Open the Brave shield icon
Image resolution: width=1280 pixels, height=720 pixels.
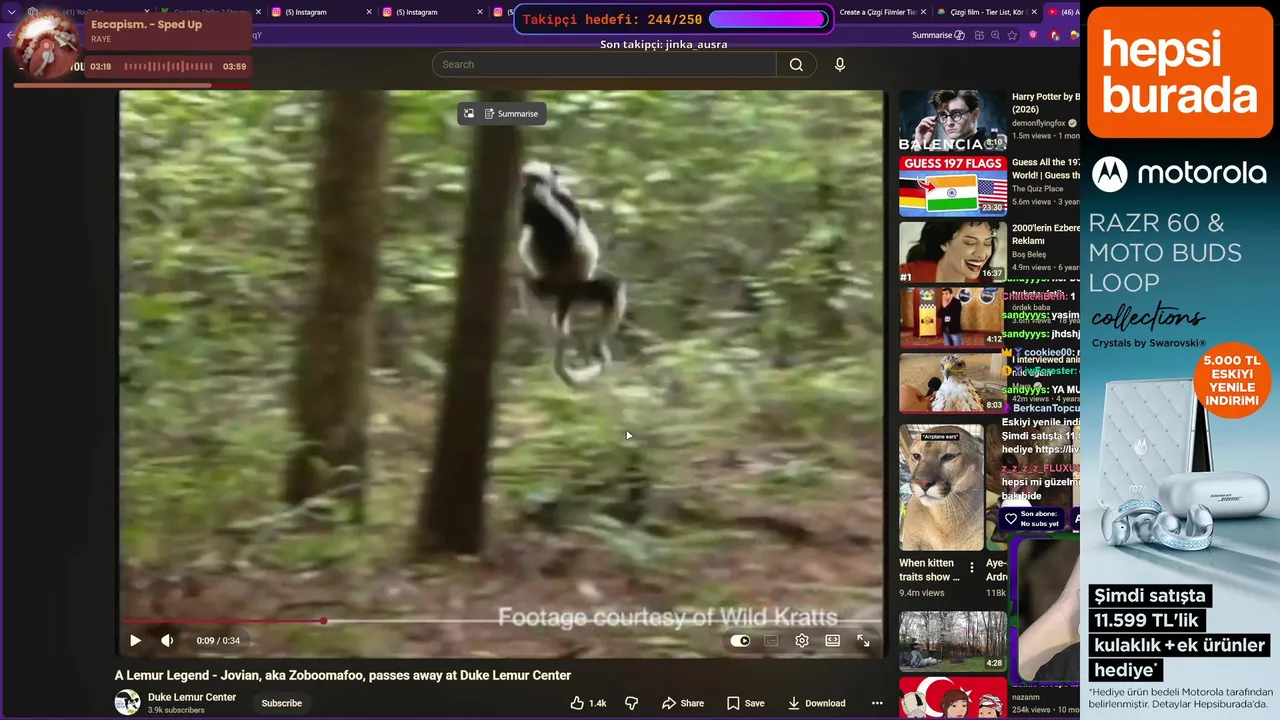click(1033, 35)
